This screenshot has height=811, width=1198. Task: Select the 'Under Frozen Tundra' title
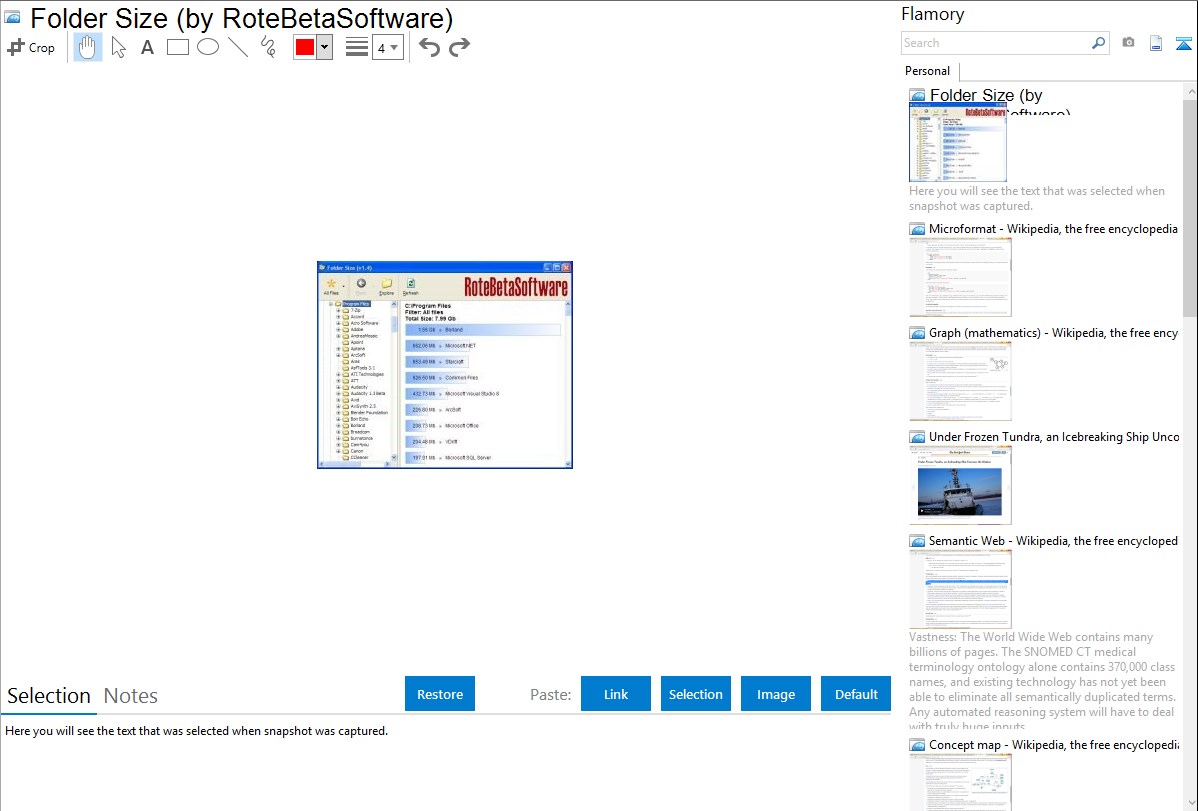point(1054,436)
